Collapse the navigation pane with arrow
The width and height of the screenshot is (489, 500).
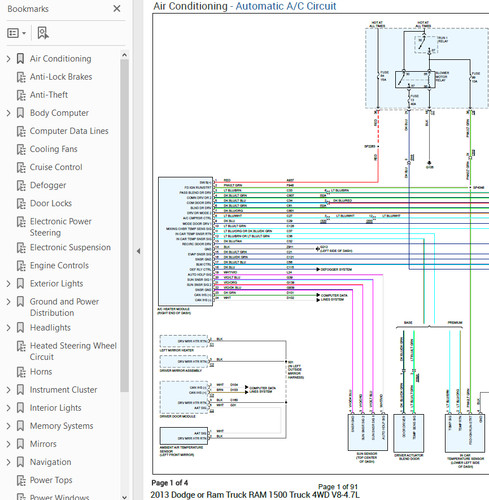click(x=138, y=251)
